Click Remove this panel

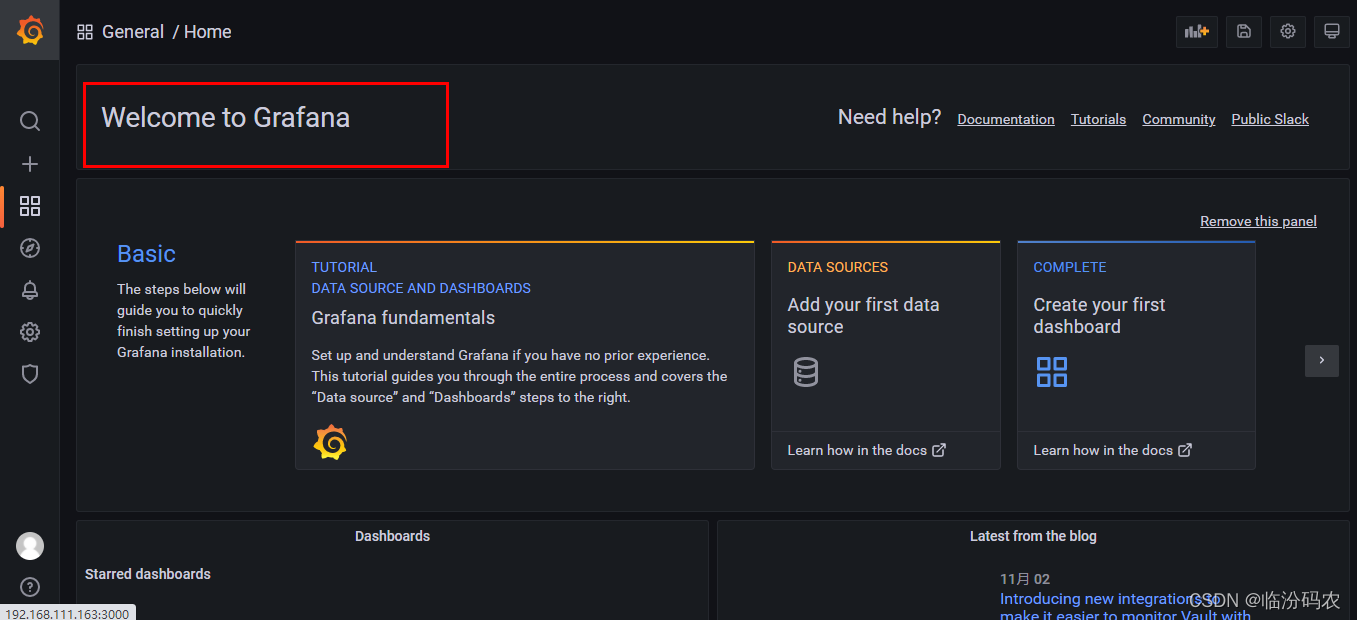pyautogui.click(x=1258, y=221)
